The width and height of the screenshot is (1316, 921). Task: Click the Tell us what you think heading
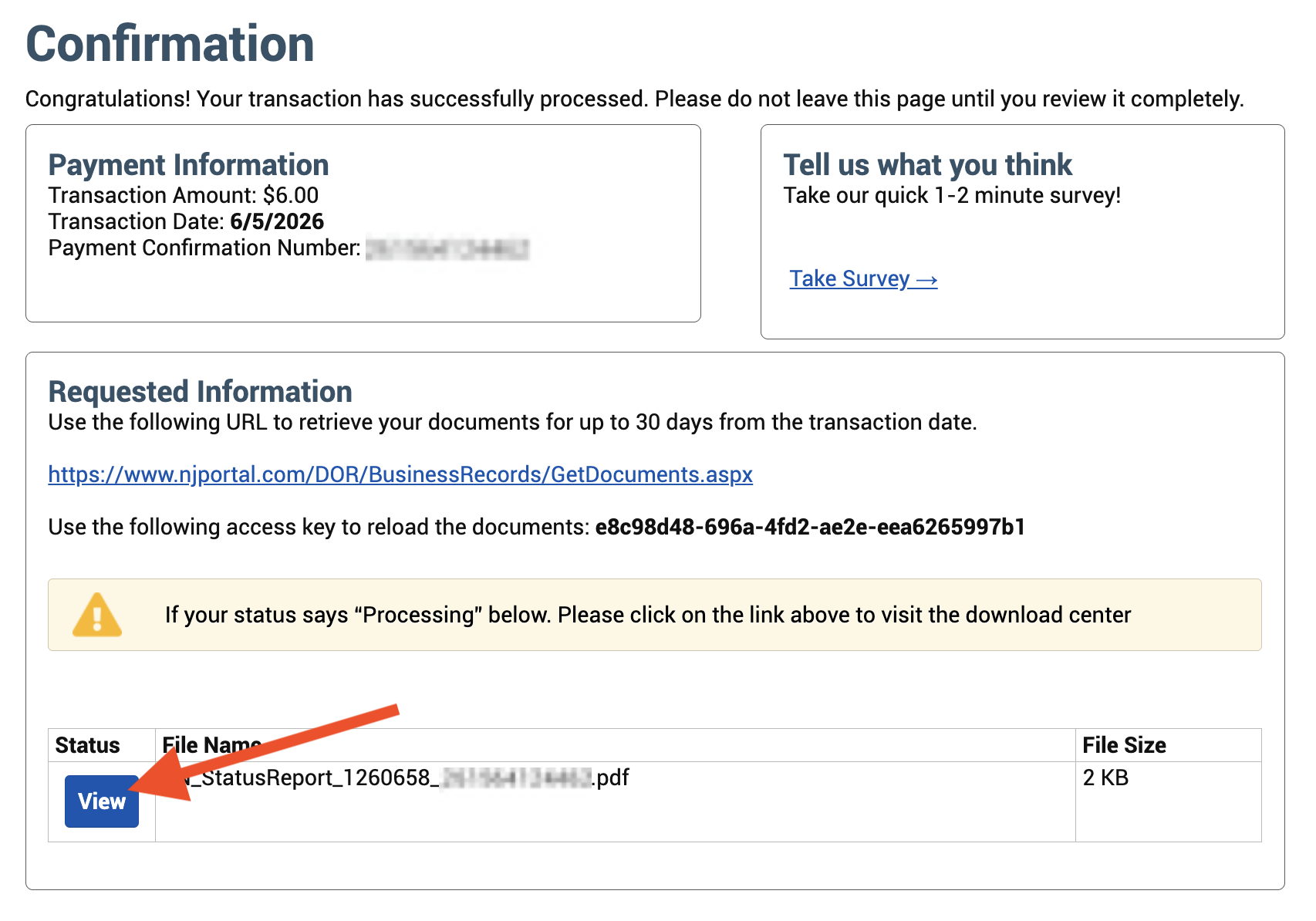click(927, 165)
